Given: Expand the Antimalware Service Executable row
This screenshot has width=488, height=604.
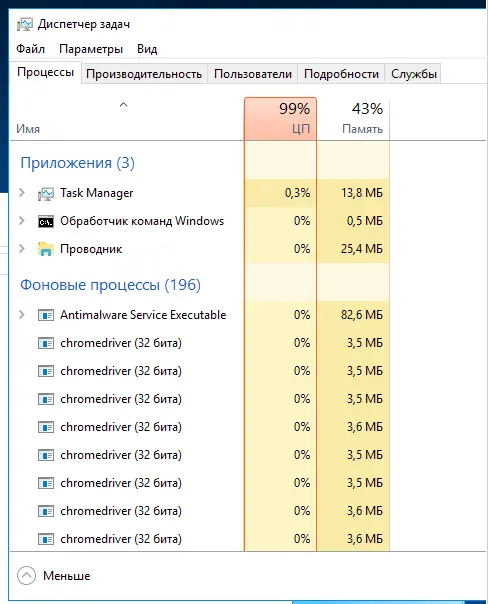Looking at the screenshot, I should [x=22, y=315].
